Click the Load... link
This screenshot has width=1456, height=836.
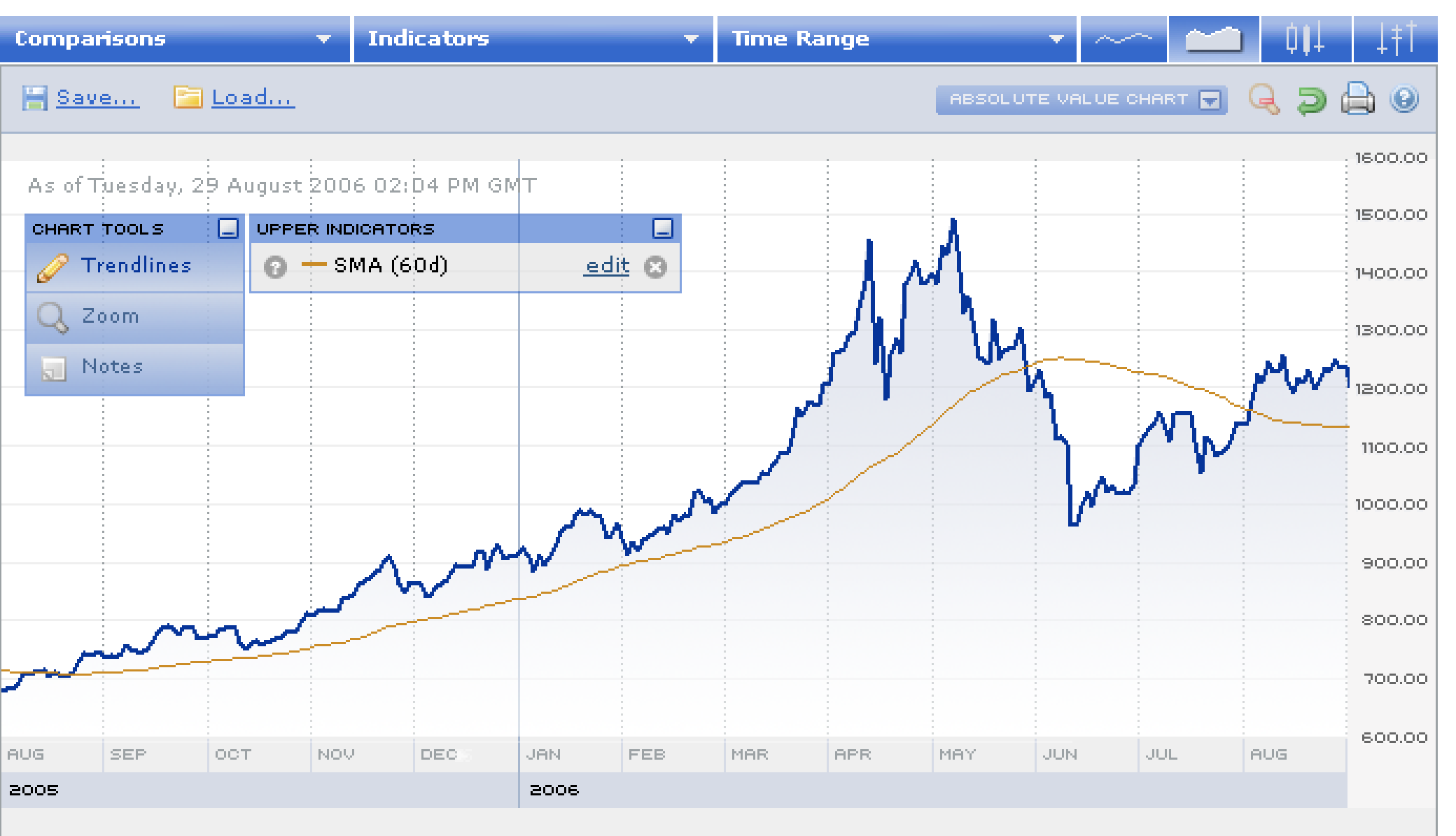[x=253, y=98]
